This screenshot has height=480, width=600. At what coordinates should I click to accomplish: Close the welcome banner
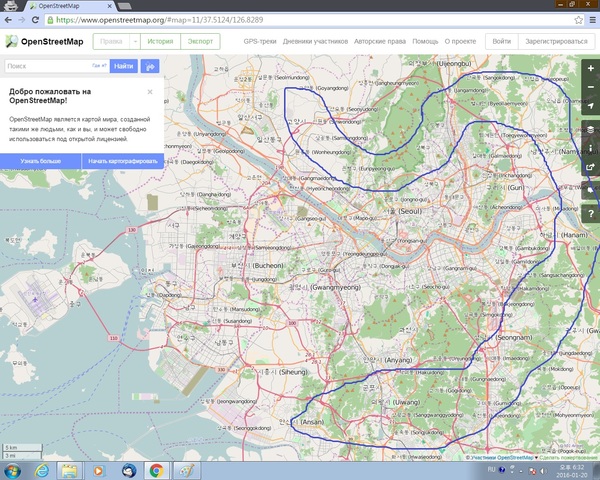(150, 91)
